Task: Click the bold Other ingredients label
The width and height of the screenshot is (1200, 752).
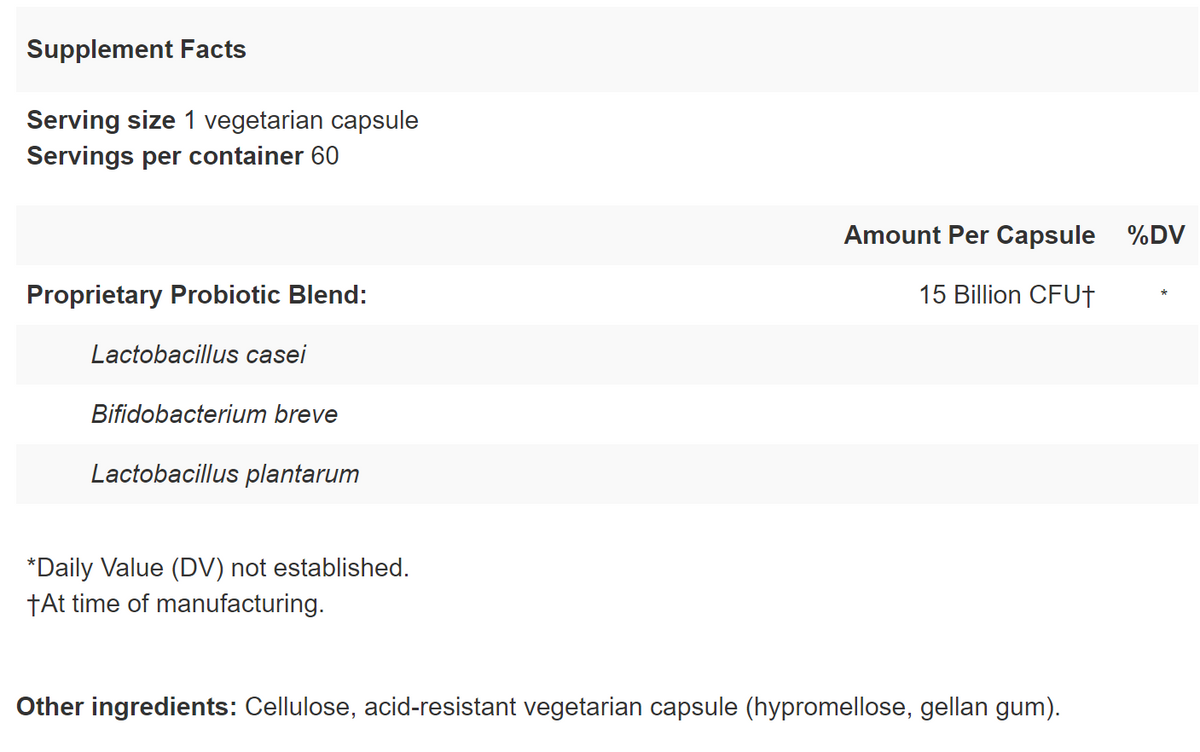Action: pos(126,707)
